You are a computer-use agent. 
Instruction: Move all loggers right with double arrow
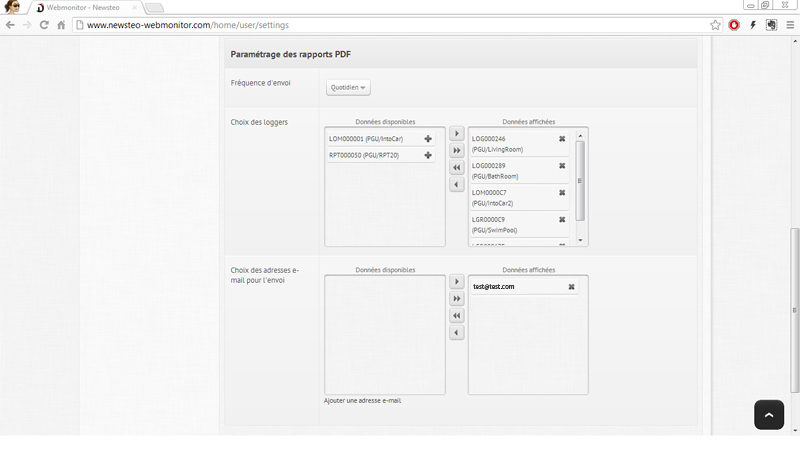coord(457,151)
